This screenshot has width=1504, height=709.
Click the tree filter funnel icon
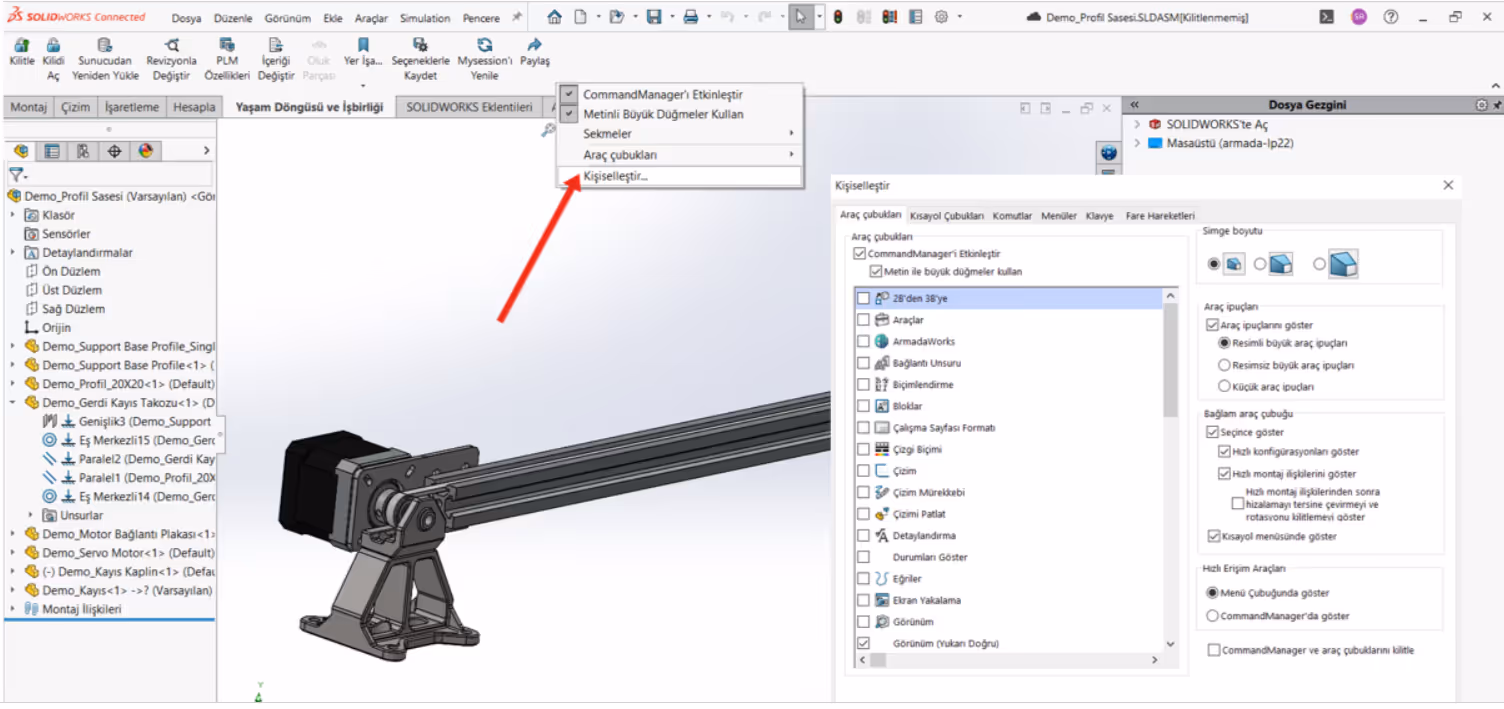click(15, 175)
